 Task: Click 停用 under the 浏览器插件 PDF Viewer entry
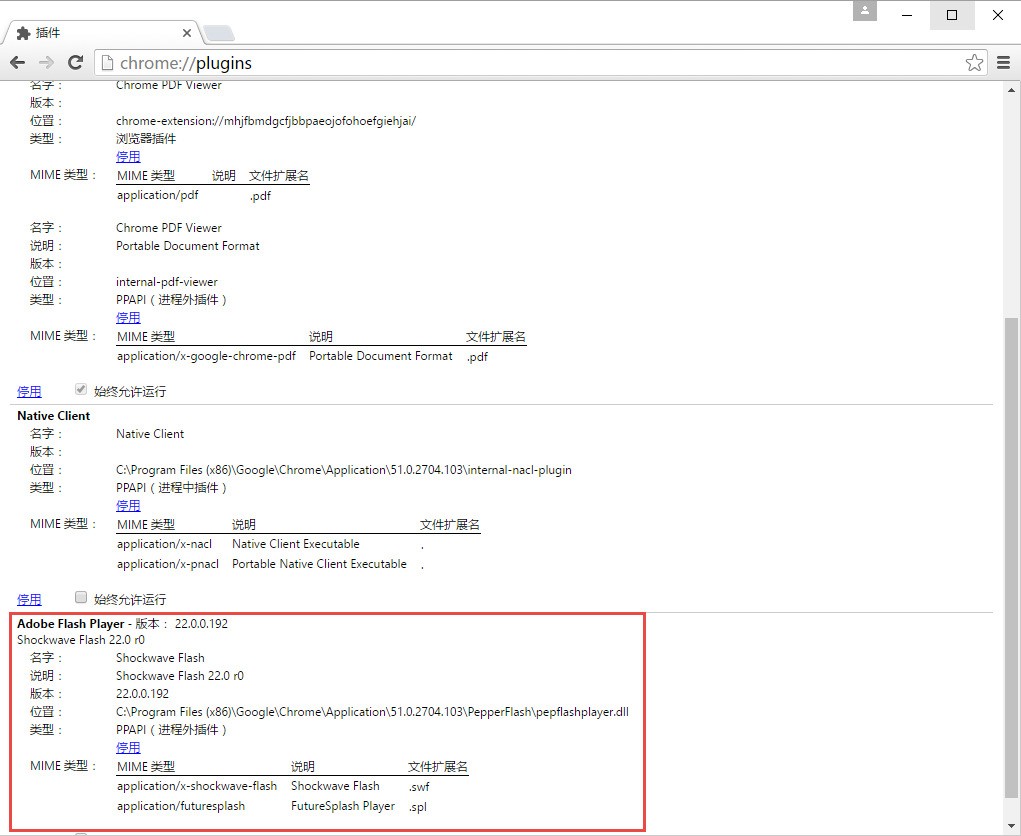pos(128,157)
